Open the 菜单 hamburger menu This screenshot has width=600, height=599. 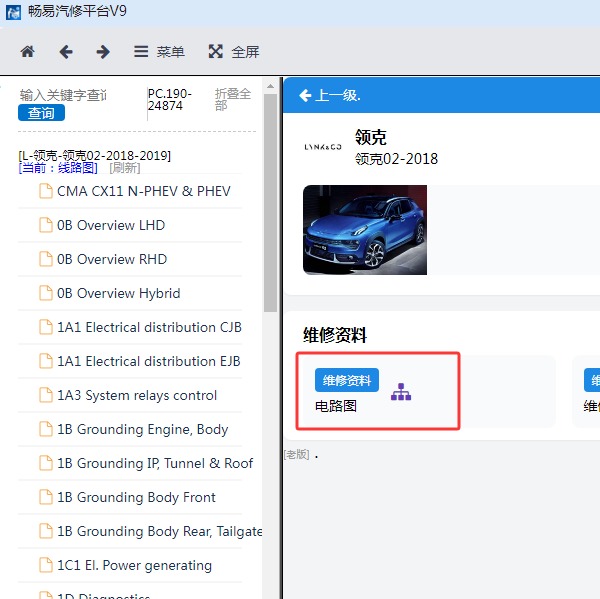(x=159, y=51)
